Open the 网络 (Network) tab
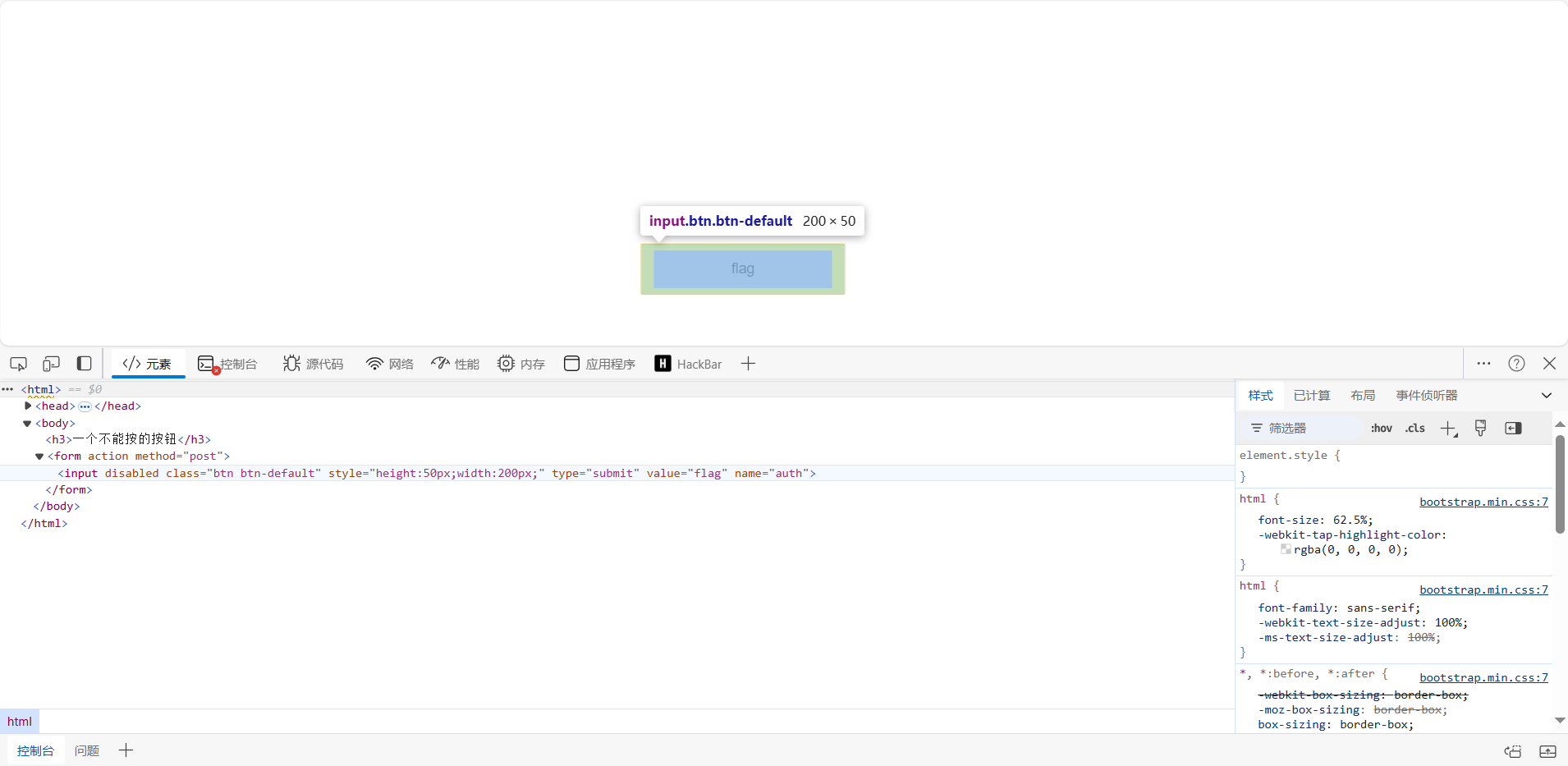 tap(390, 364)
